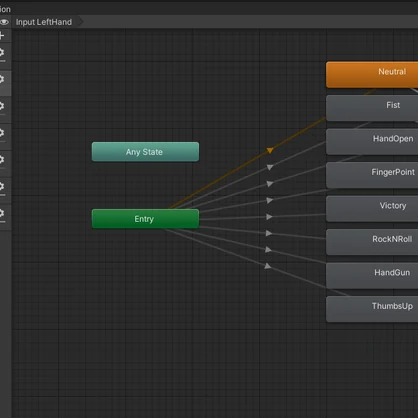Select the HandGun state node
This screenshot has height=418, width=418.
(x=372, y=276)
